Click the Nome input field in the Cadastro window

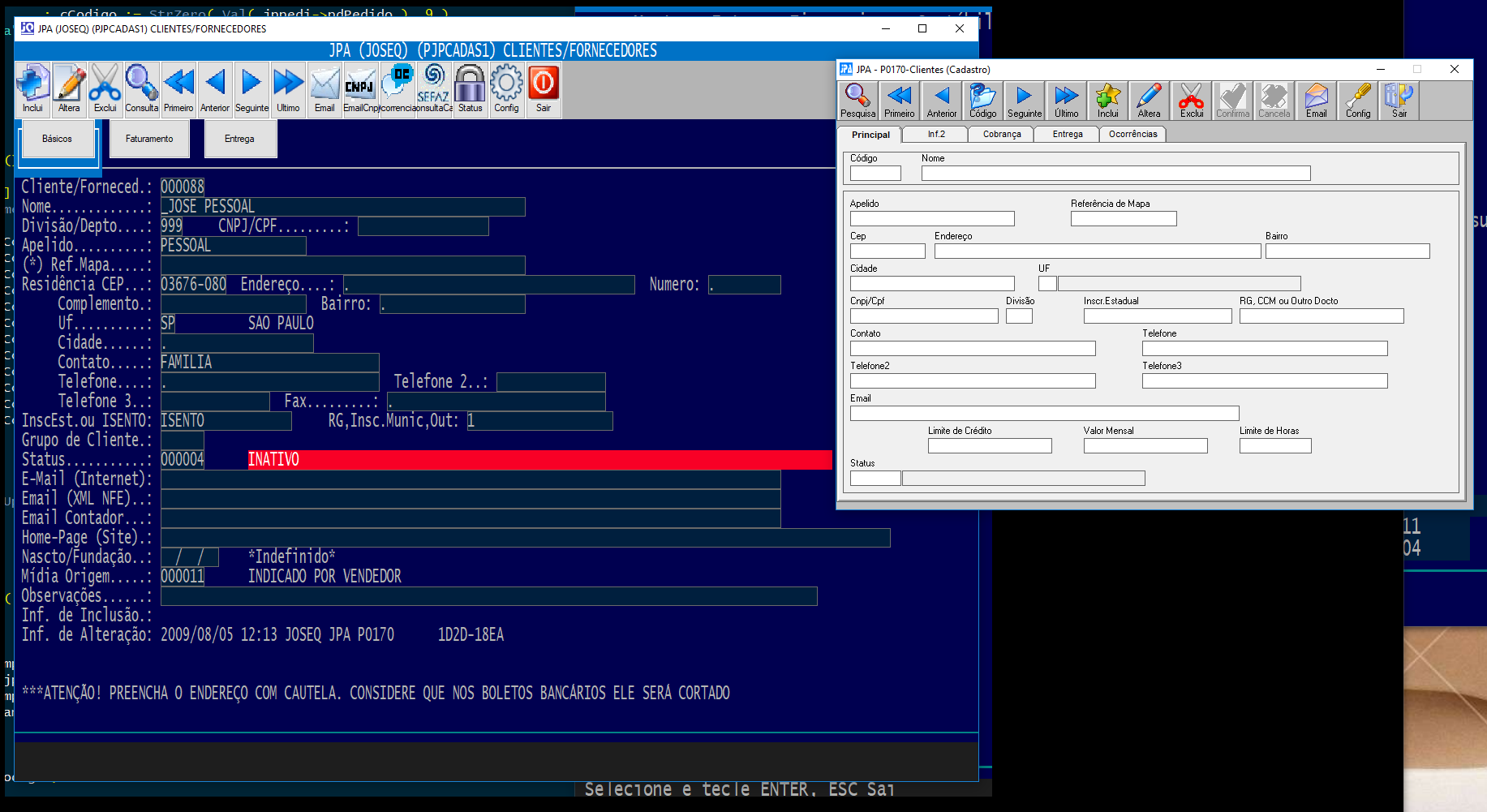[x=1115, y=174]
